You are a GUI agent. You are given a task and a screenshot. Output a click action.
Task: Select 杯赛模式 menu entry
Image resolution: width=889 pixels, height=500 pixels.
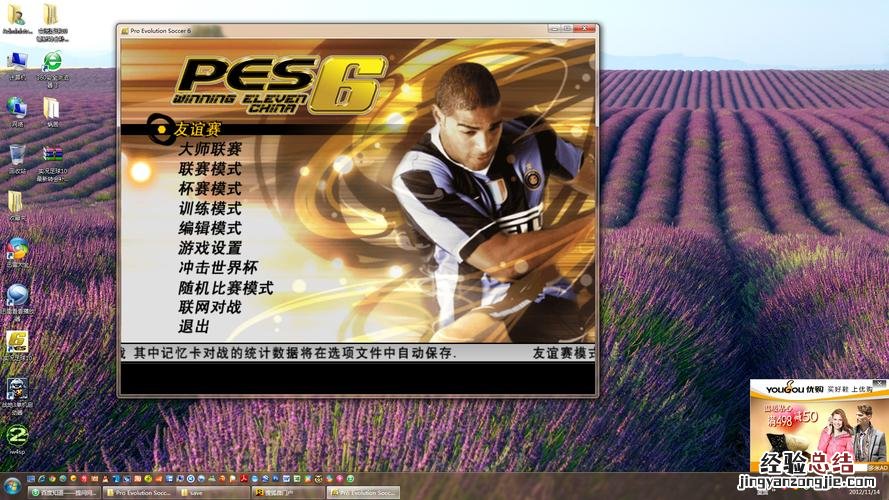[x=210, y=189]
